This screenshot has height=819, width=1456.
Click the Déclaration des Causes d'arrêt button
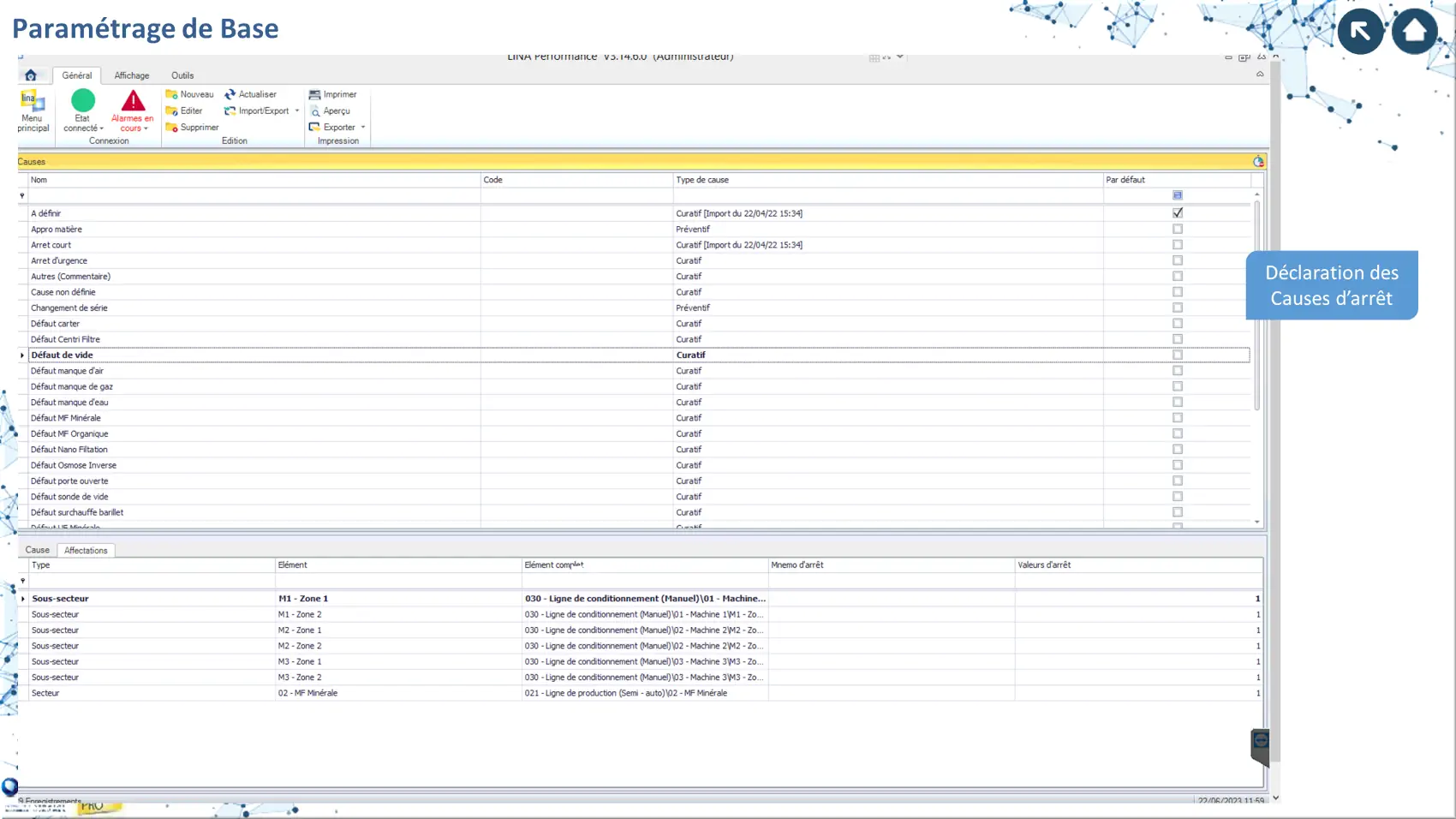point(1331,285)
